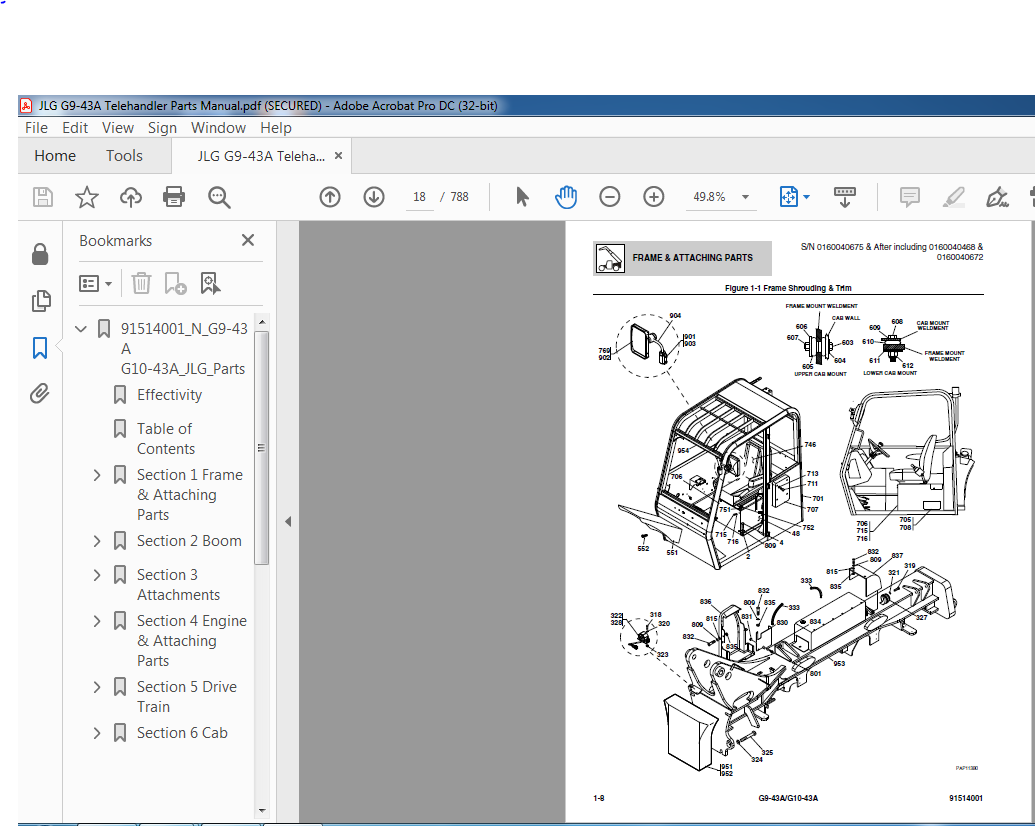1035x826 pixels.
Task: Print the document with printer icon
Action: tap(174, 197)
